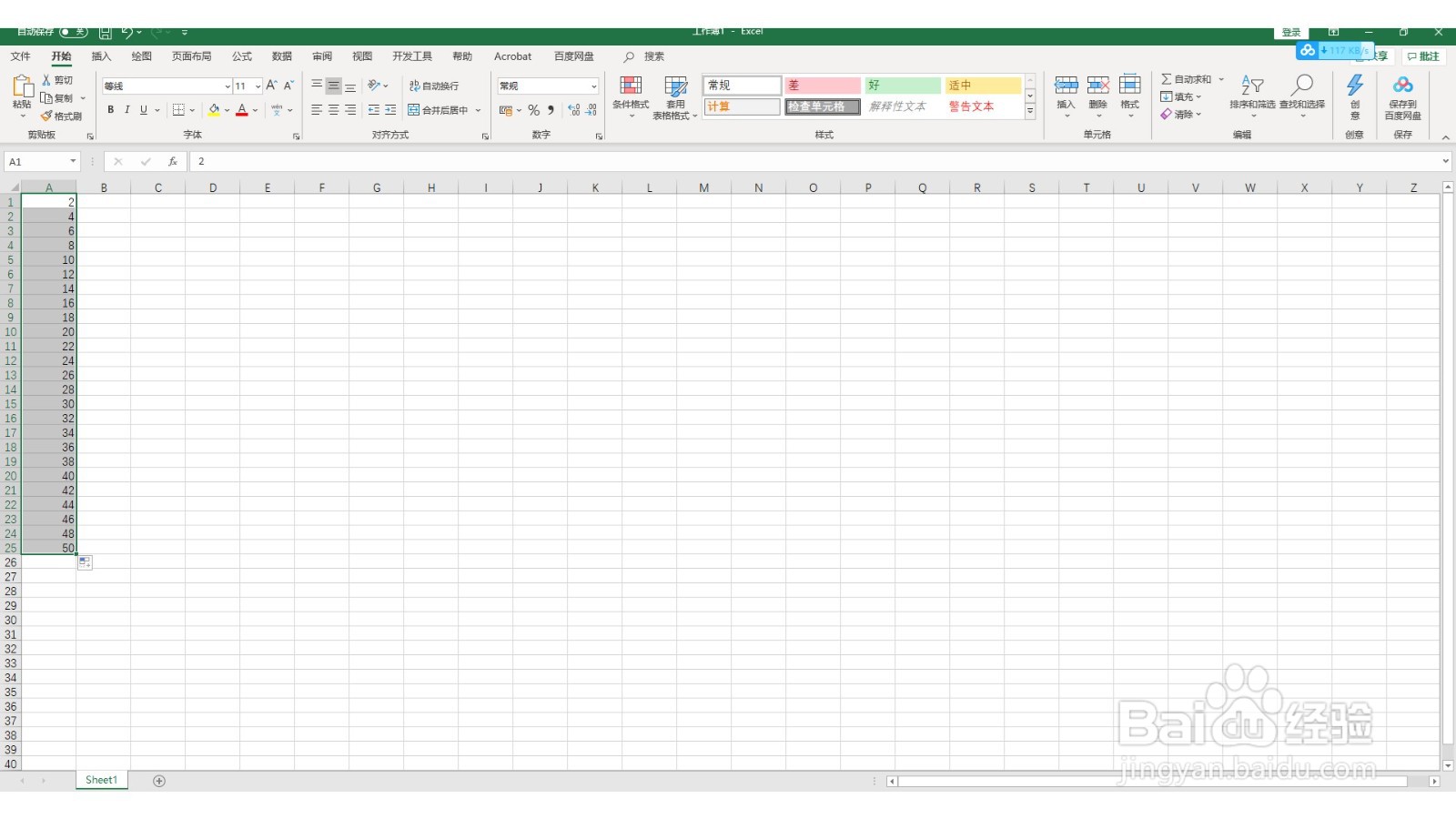Screen dimensions: 1456x819
Task: Click the Comments (批注) button
Action: [1424, 56]
